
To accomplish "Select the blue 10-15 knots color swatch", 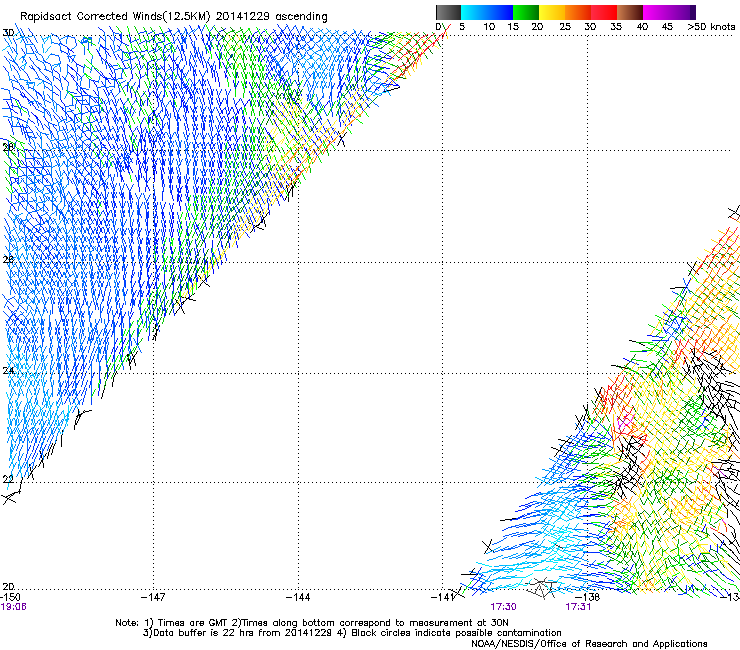I will click(x=500, y=12).
